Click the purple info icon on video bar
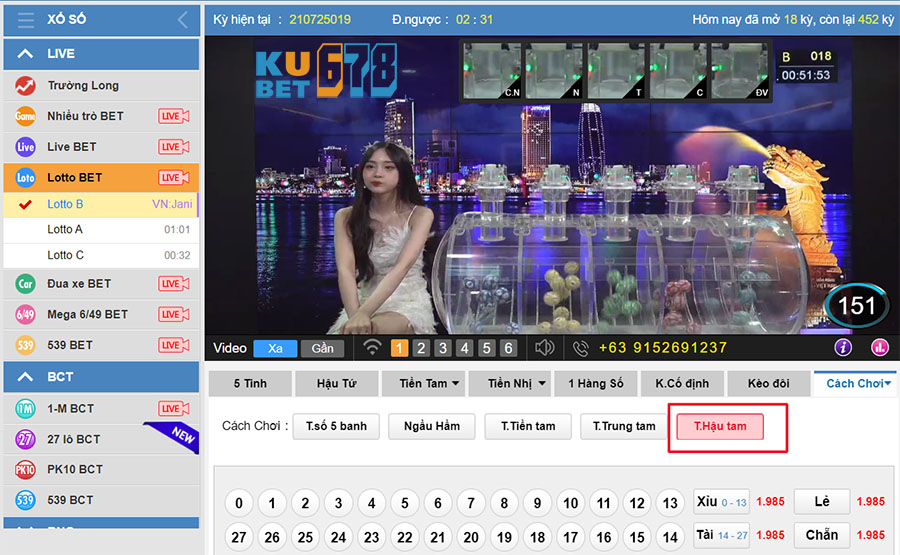The image size is (900, 555). point(843,348)
